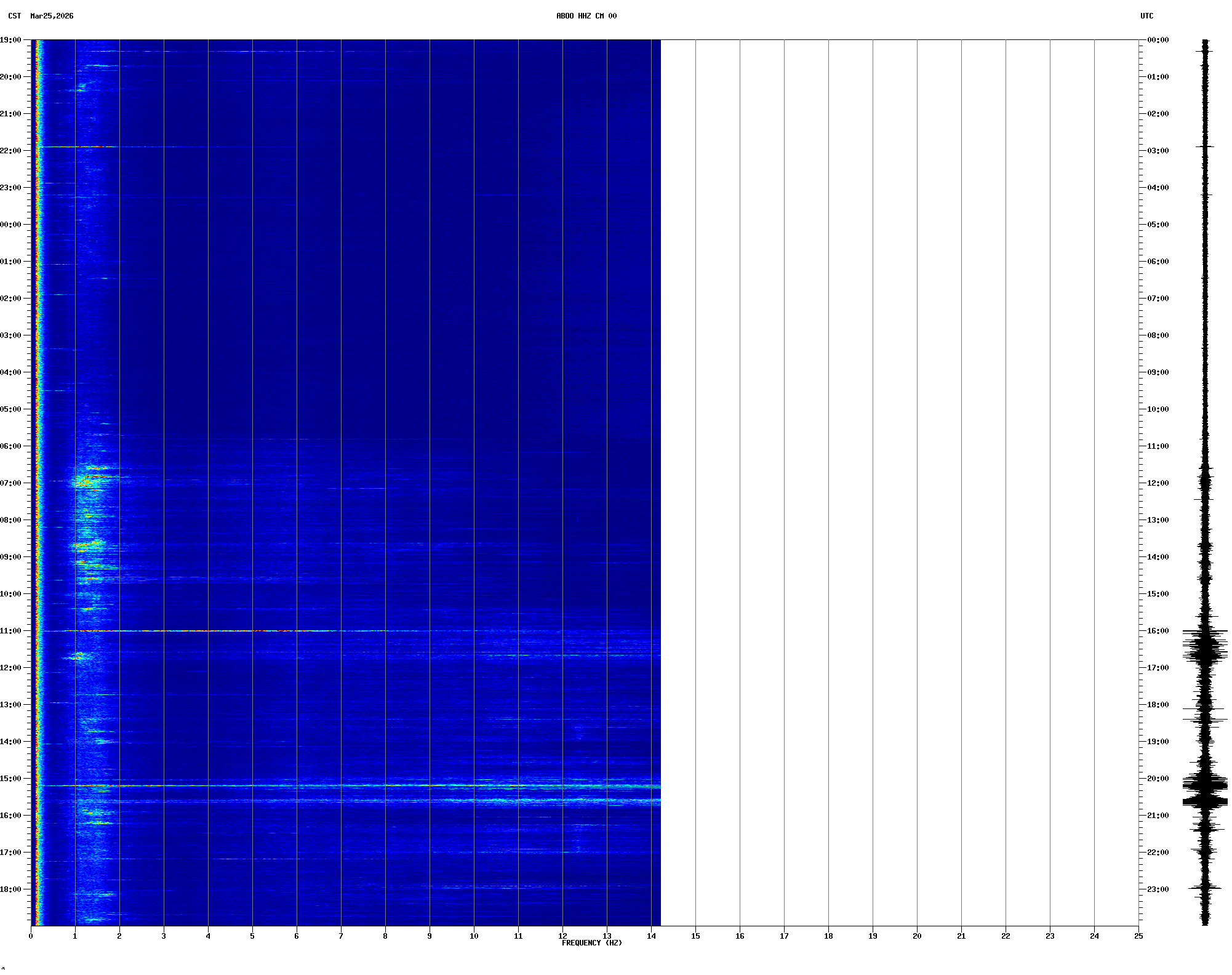Click the Mar25,2026 date label
1232x975 pixels.
(x=52, y=16)
